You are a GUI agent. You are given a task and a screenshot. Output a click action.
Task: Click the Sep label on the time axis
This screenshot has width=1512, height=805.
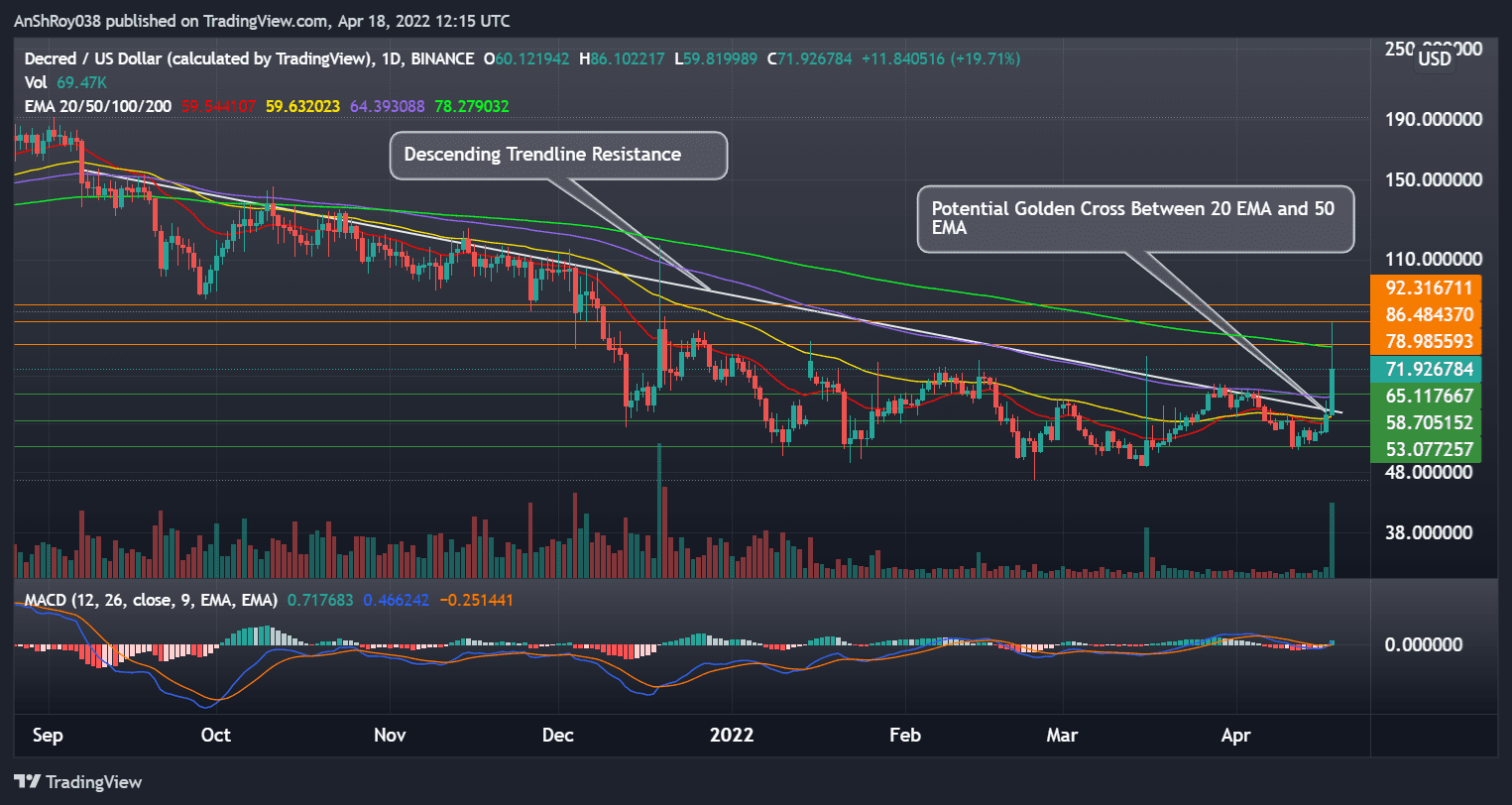[x=48, y=736]
